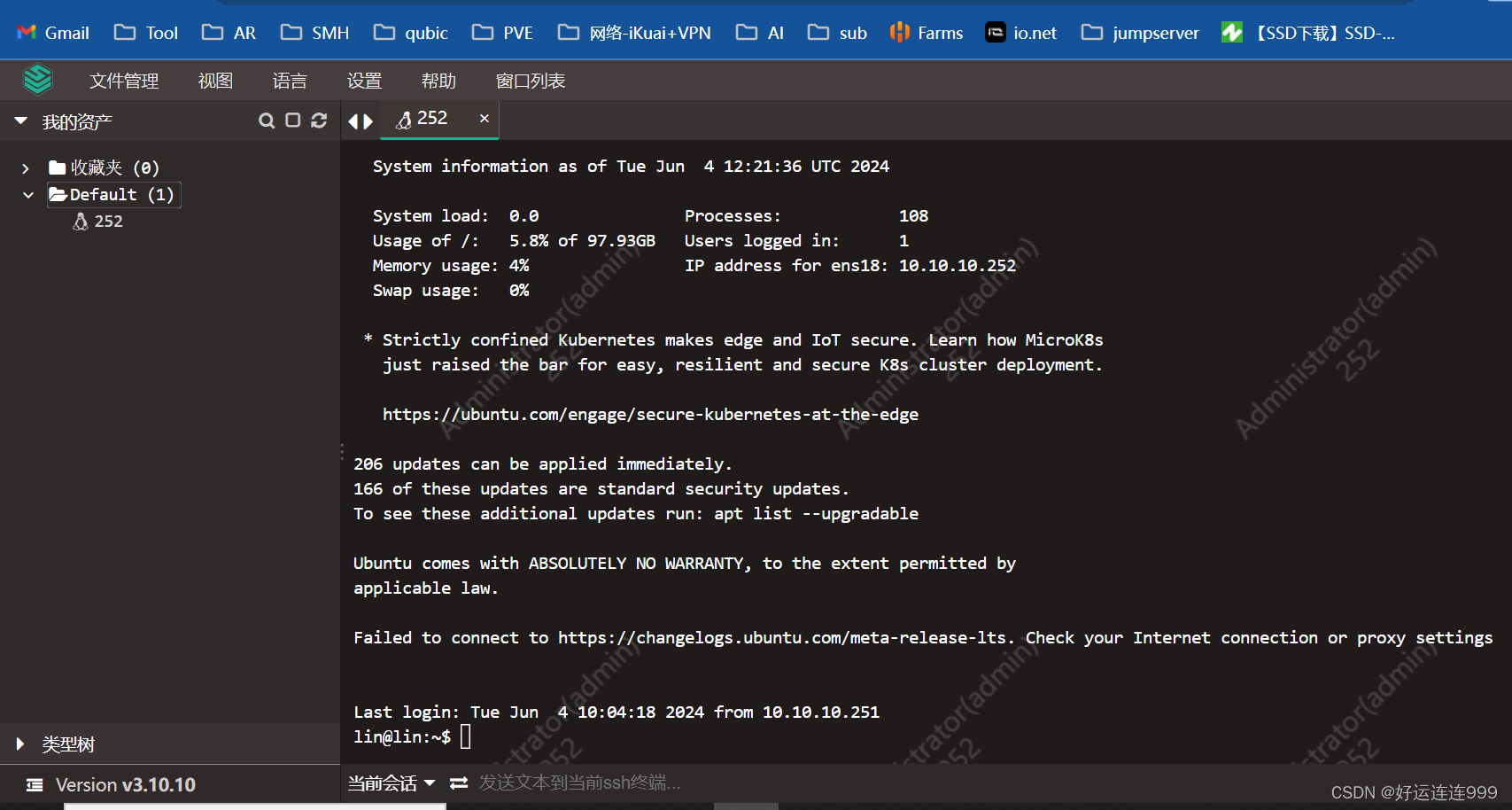Collapse the 我的资产 panel triangle
Image resolution: width=1512 pixels, height=810 pixels.
click(x=20, y=121)
